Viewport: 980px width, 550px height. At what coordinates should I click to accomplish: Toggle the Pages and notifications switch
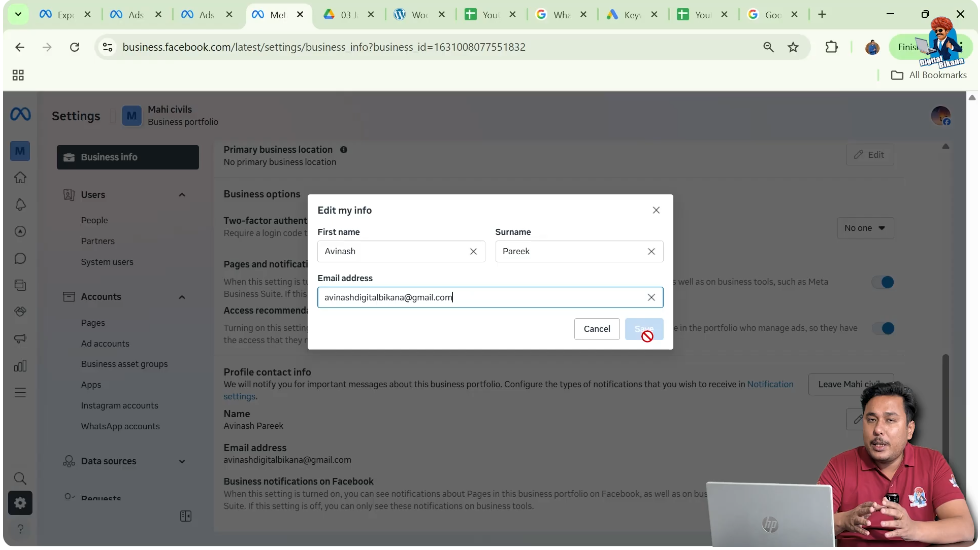[x=883, y=282]
